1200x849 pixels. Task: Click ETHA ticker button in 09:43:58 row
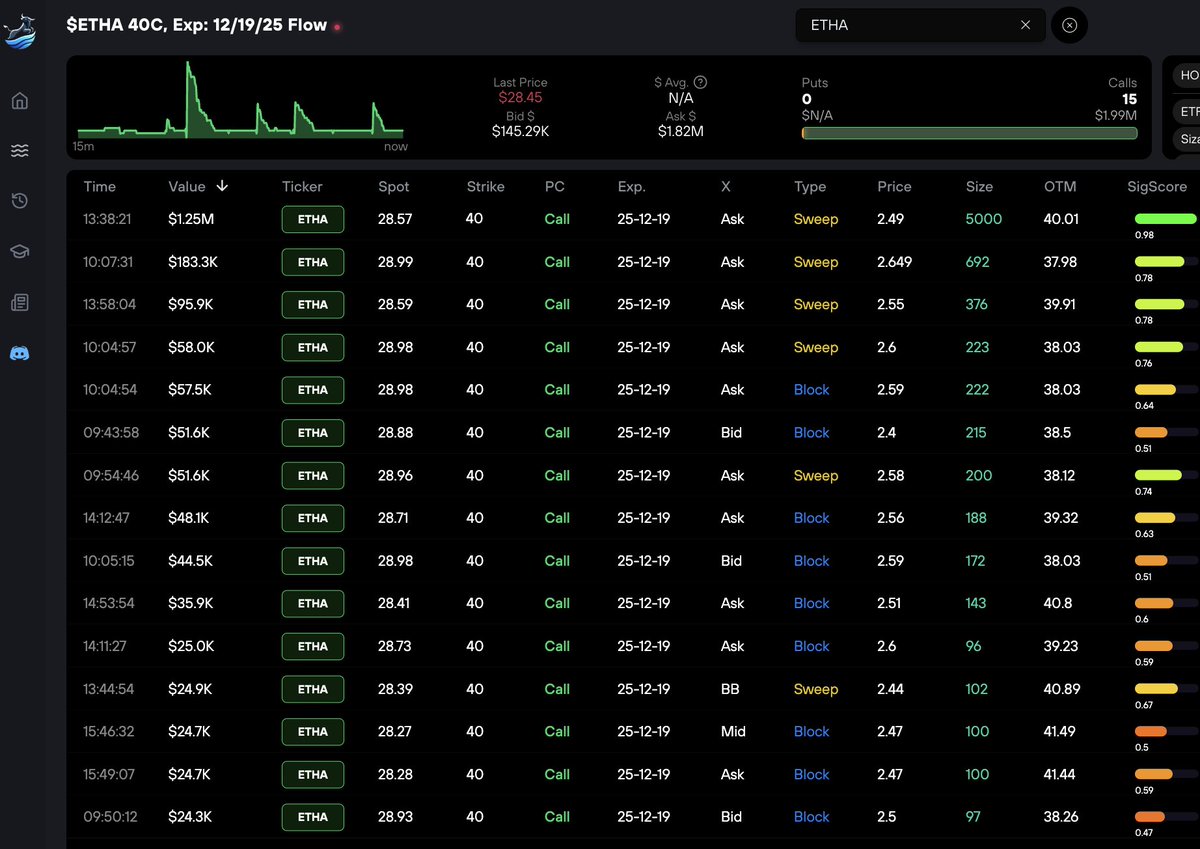click(313, 433)
